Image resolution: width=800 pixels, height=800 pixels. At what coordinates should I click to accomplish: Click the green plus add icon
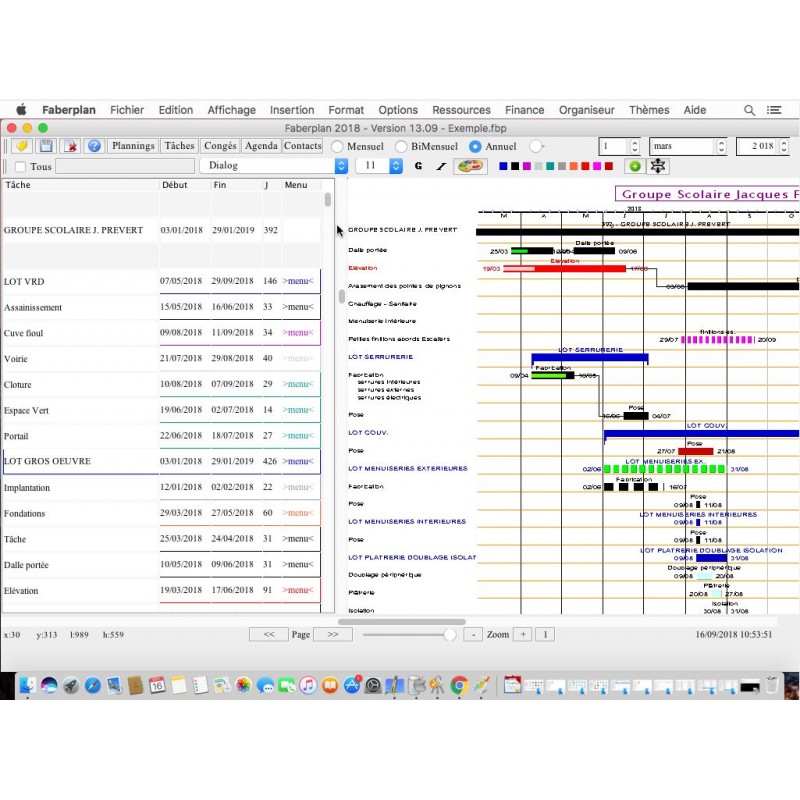(x=635, y=166)
